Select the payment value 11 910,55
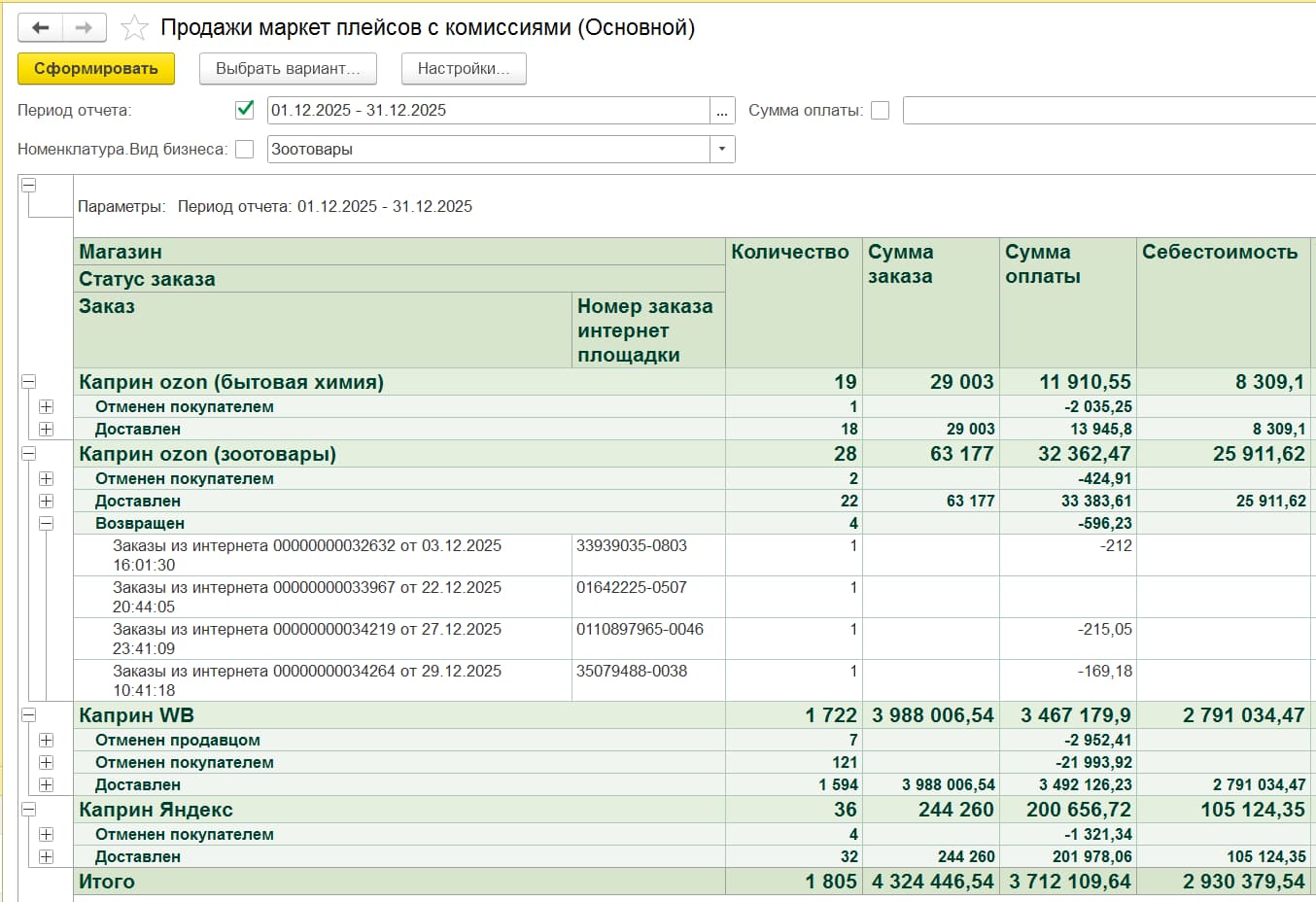The image size is (1316, 902). [1085, 382]
